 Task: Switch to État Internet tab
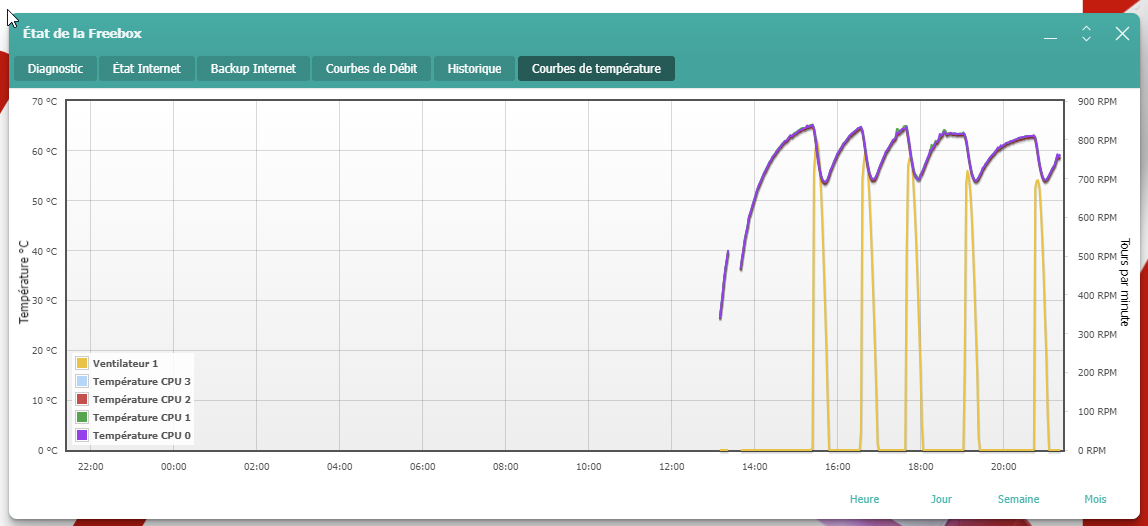pos(146,69)
